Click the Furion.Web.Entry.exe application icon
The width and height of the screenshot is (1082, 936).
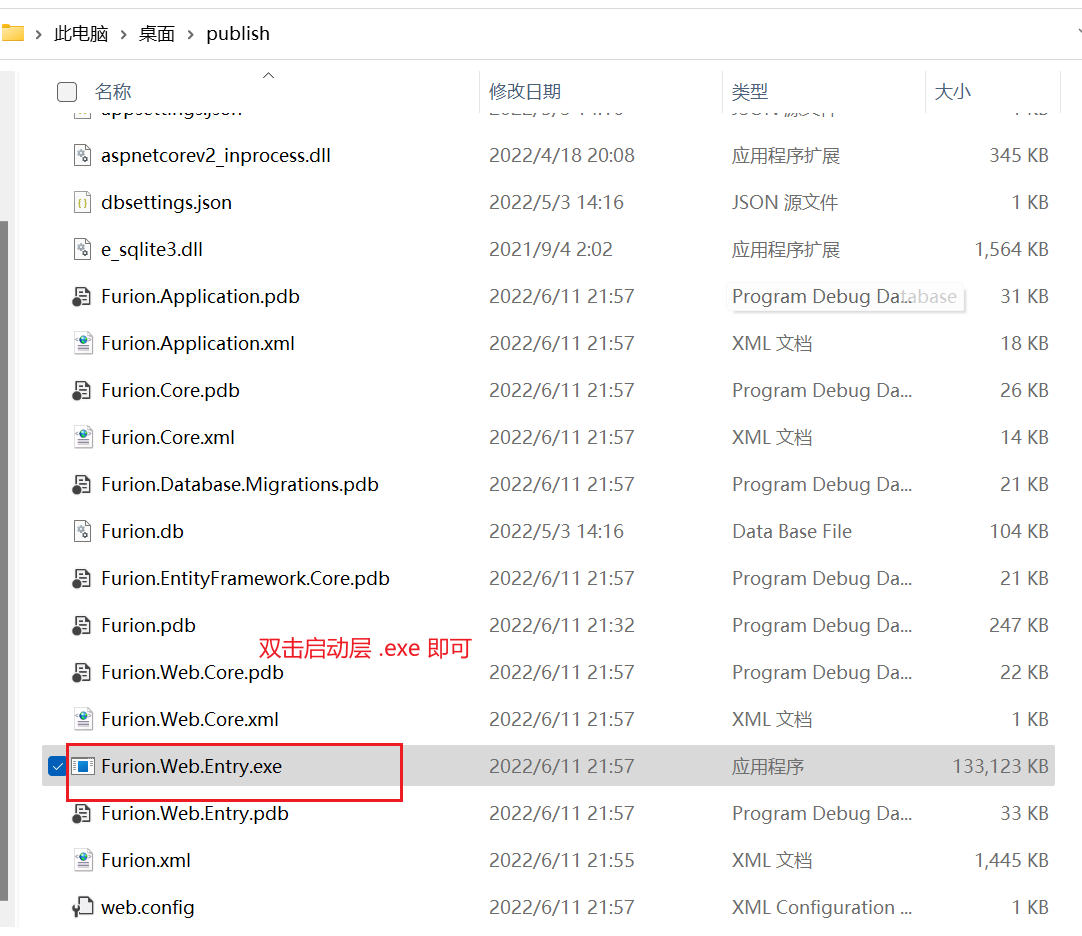coord(83,767)
